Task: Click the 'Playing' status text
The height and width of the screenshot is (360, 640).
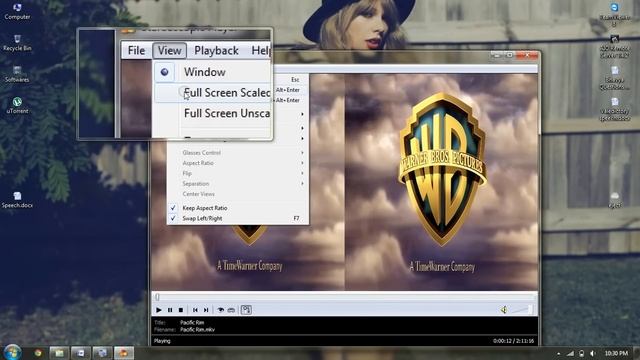Action: tap(162, 341)
